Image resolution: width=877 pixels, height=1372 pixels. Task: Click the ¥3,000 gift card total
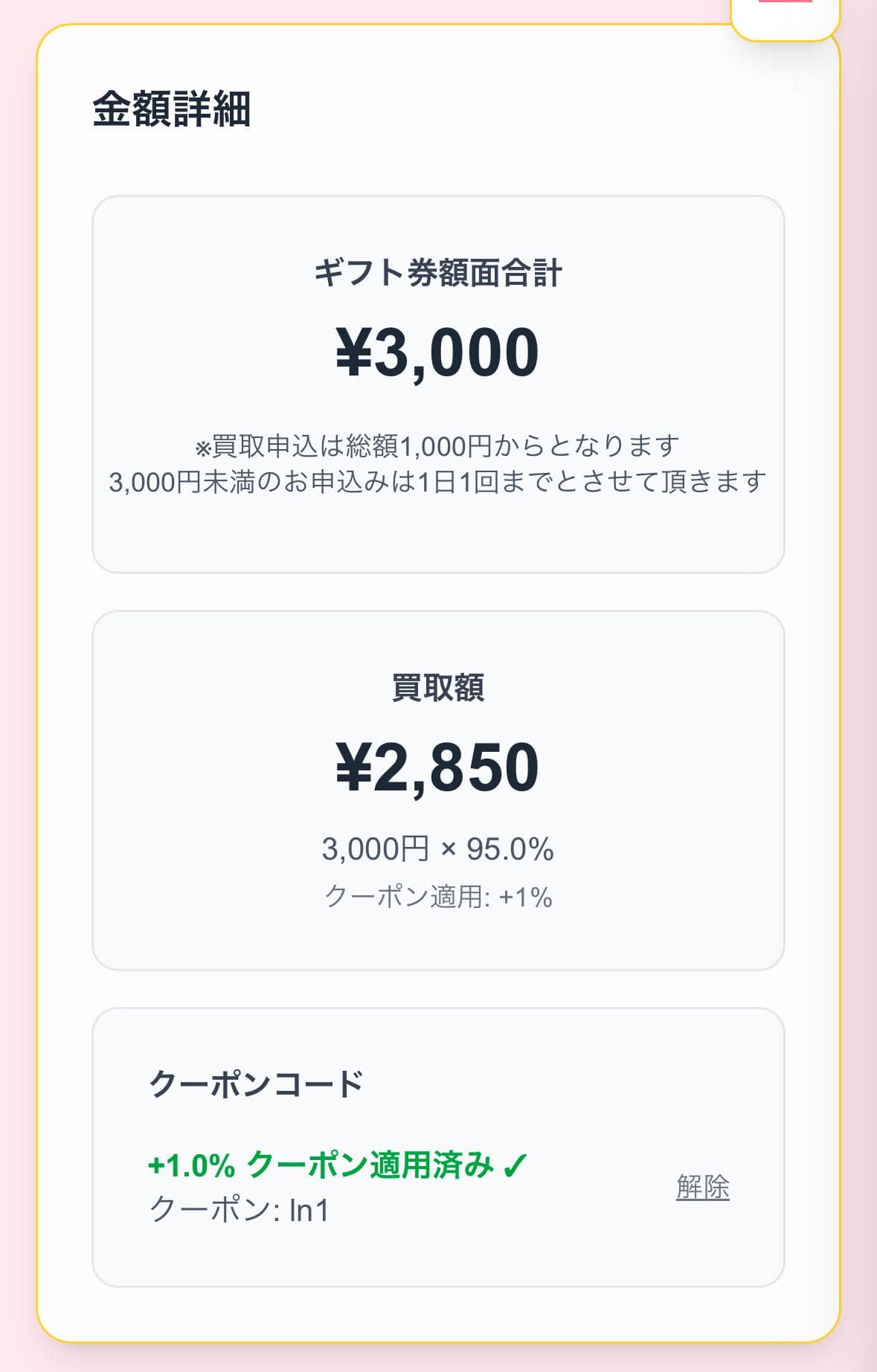coord(437,352)
